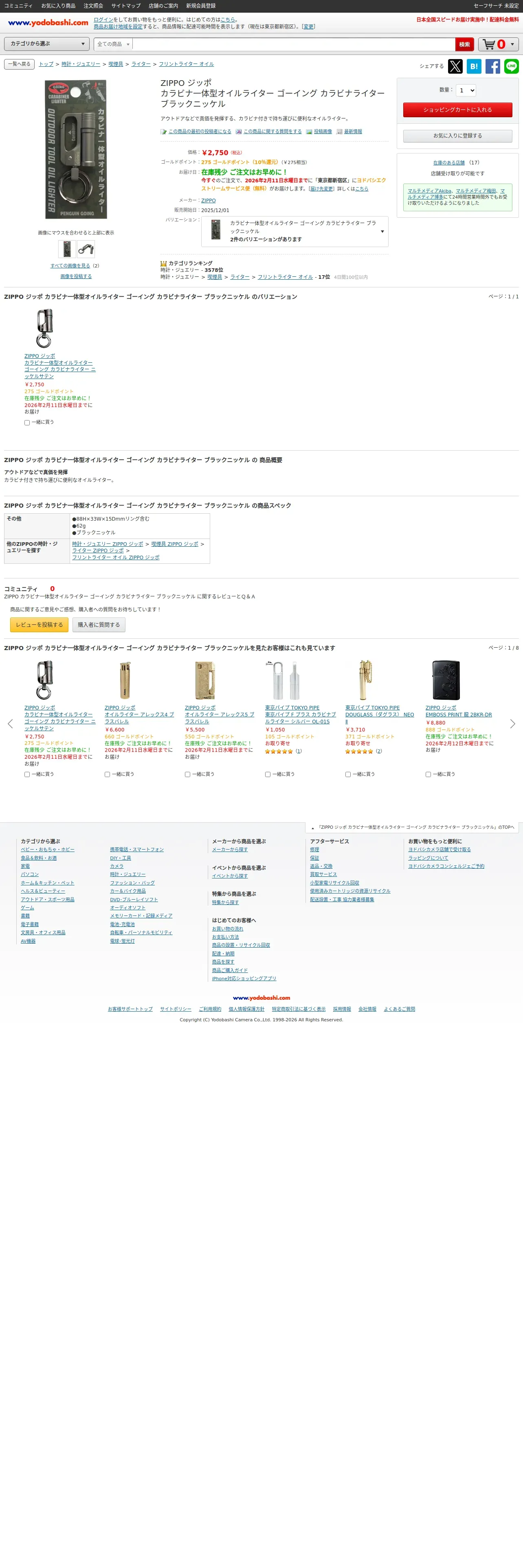This screenshot has width=523, height=1568.
Task: Open the 全ての商品 search scope dropdown
Action: pyautogui.click(x=113, y=44)
